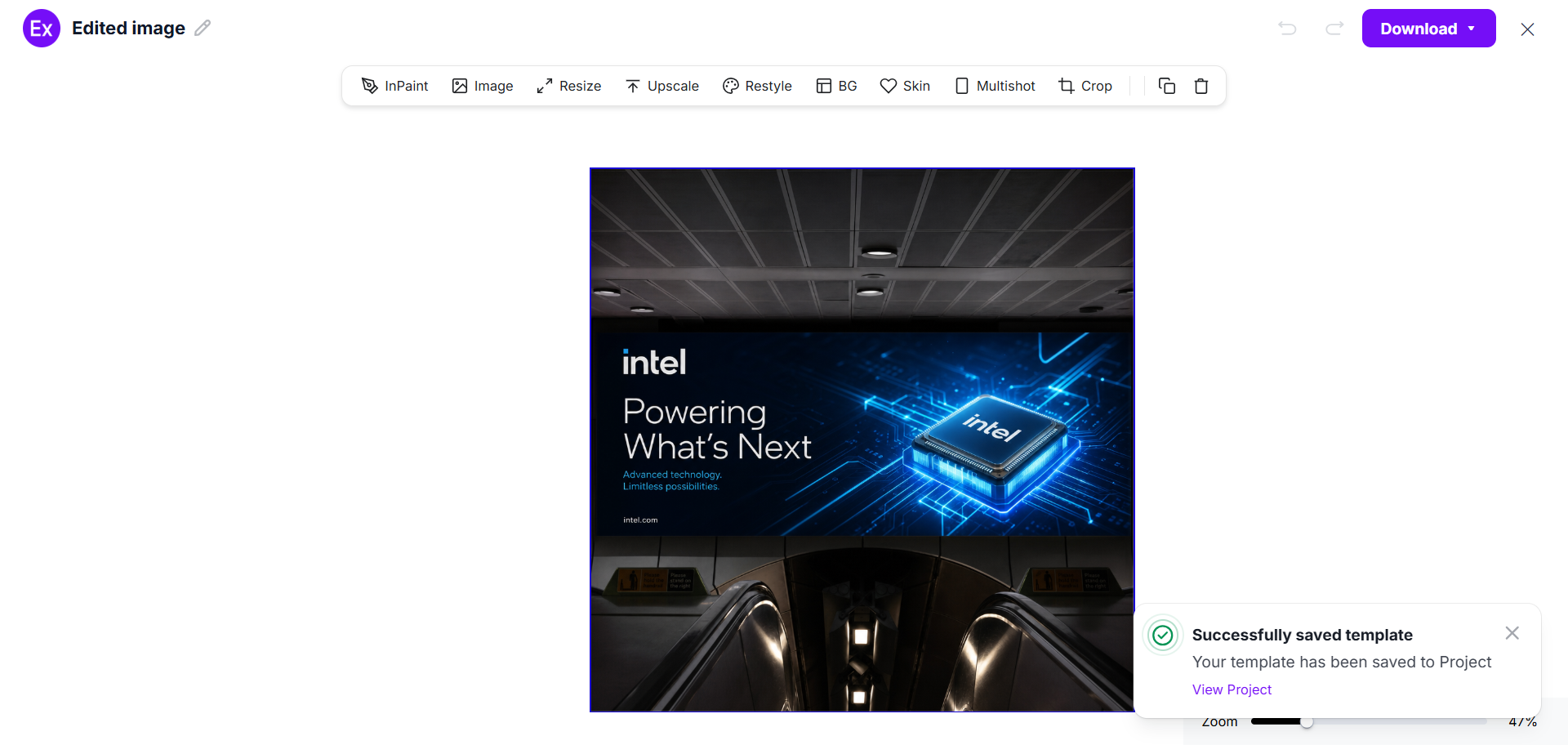Open the Restyle tool
Viewport: 1568px width, 745px height.
coord(757,86)
